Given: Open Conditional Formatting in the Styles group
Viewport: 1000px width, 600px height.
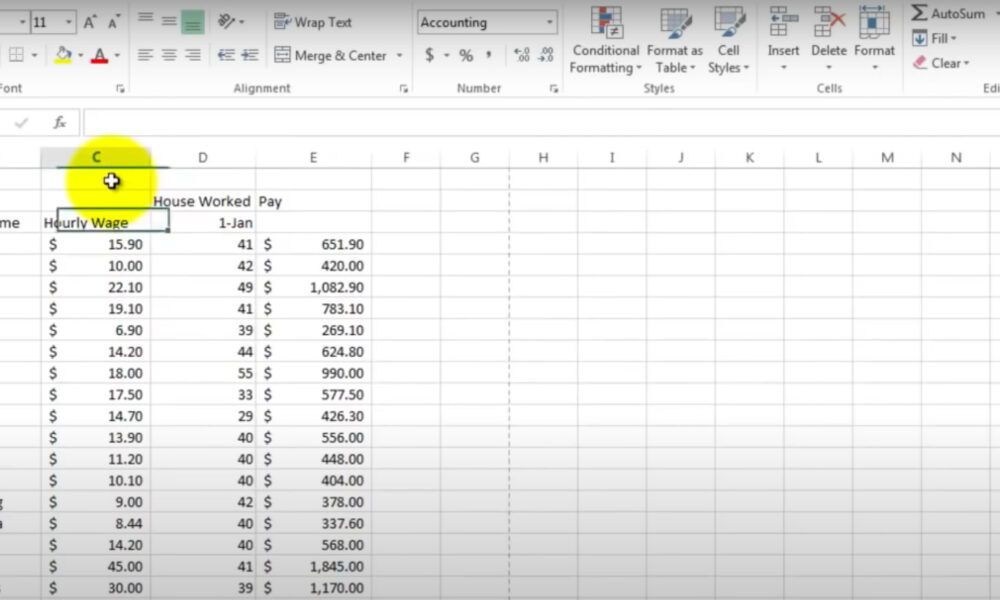Looking at the screenshot, I should click(x=605, y=40).
